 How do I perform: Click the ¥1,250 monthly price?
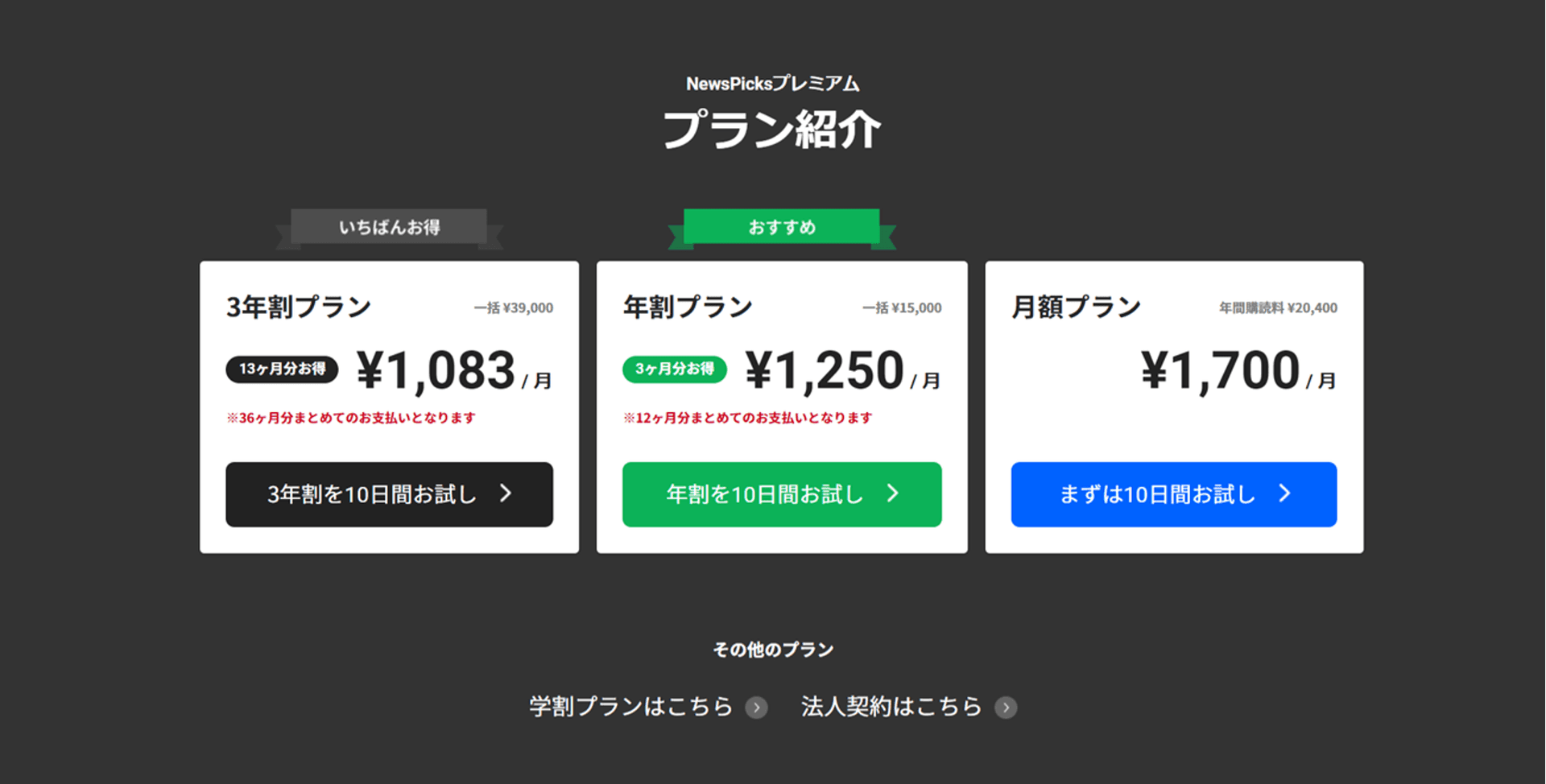tap(825, 371)
